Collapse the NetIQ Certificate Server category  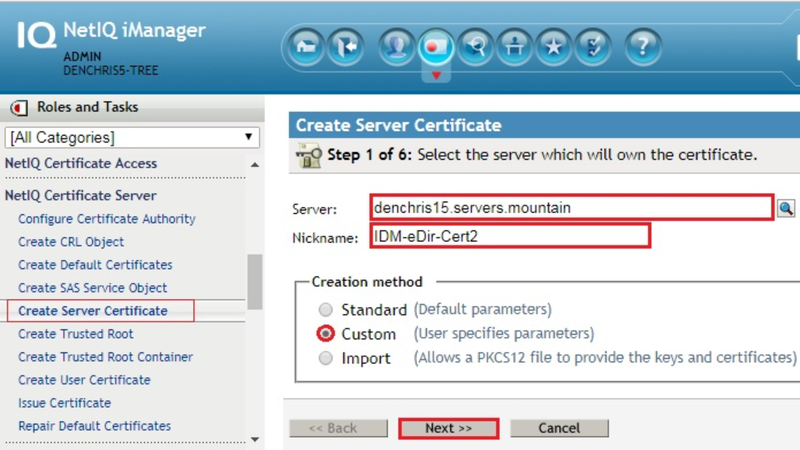[x=81, y=195]
